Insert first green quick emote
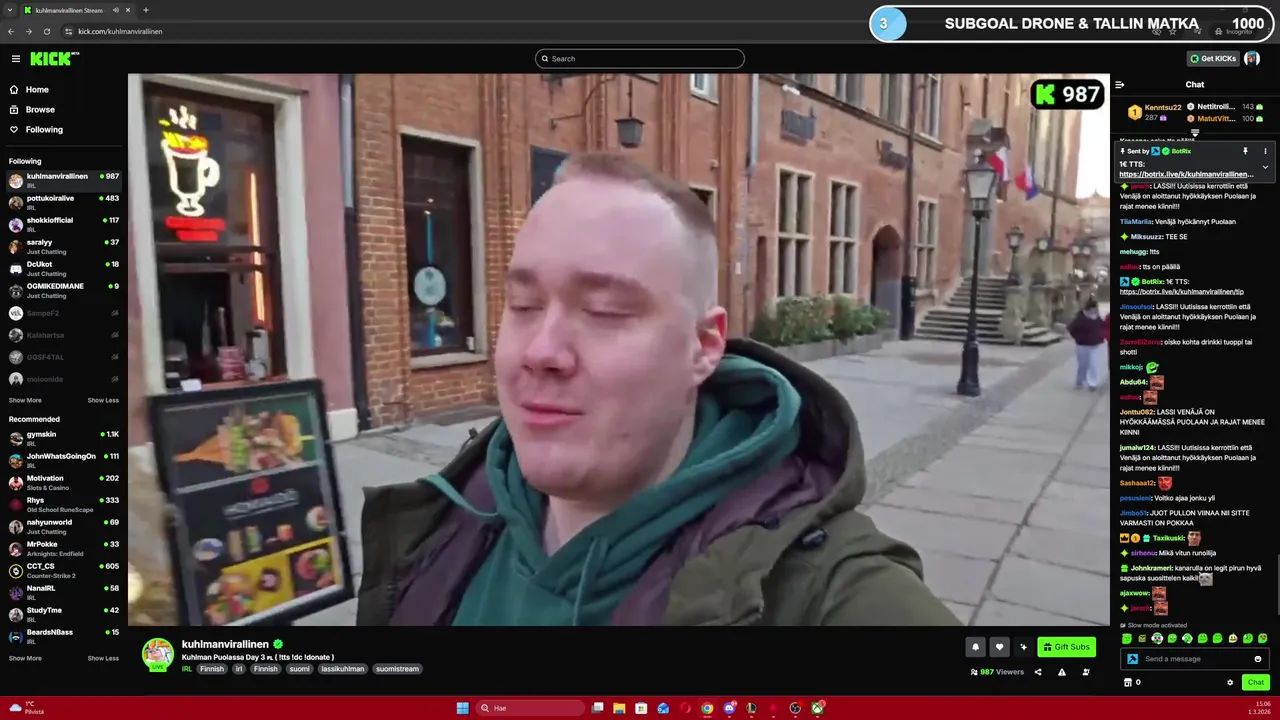Screen dimensions: 1280x720 pos(1127,638)
